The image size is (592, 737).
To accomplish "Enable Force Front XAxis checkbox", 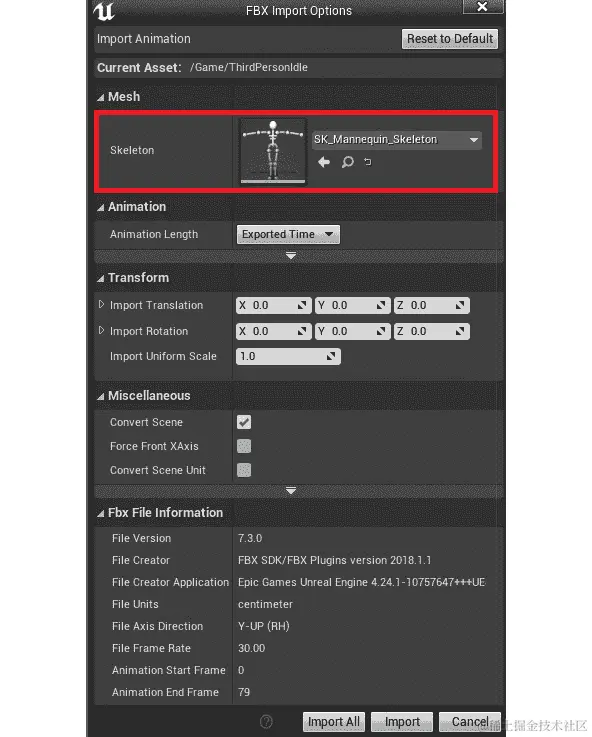I will coord(244,446).
